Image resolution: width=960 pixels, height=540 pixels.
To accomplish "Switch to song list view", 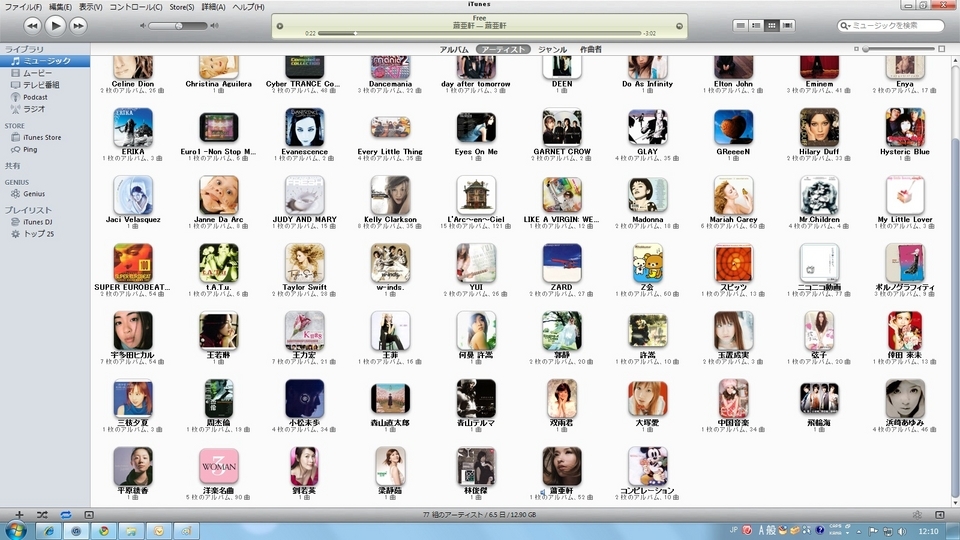I will coord(740,26).
